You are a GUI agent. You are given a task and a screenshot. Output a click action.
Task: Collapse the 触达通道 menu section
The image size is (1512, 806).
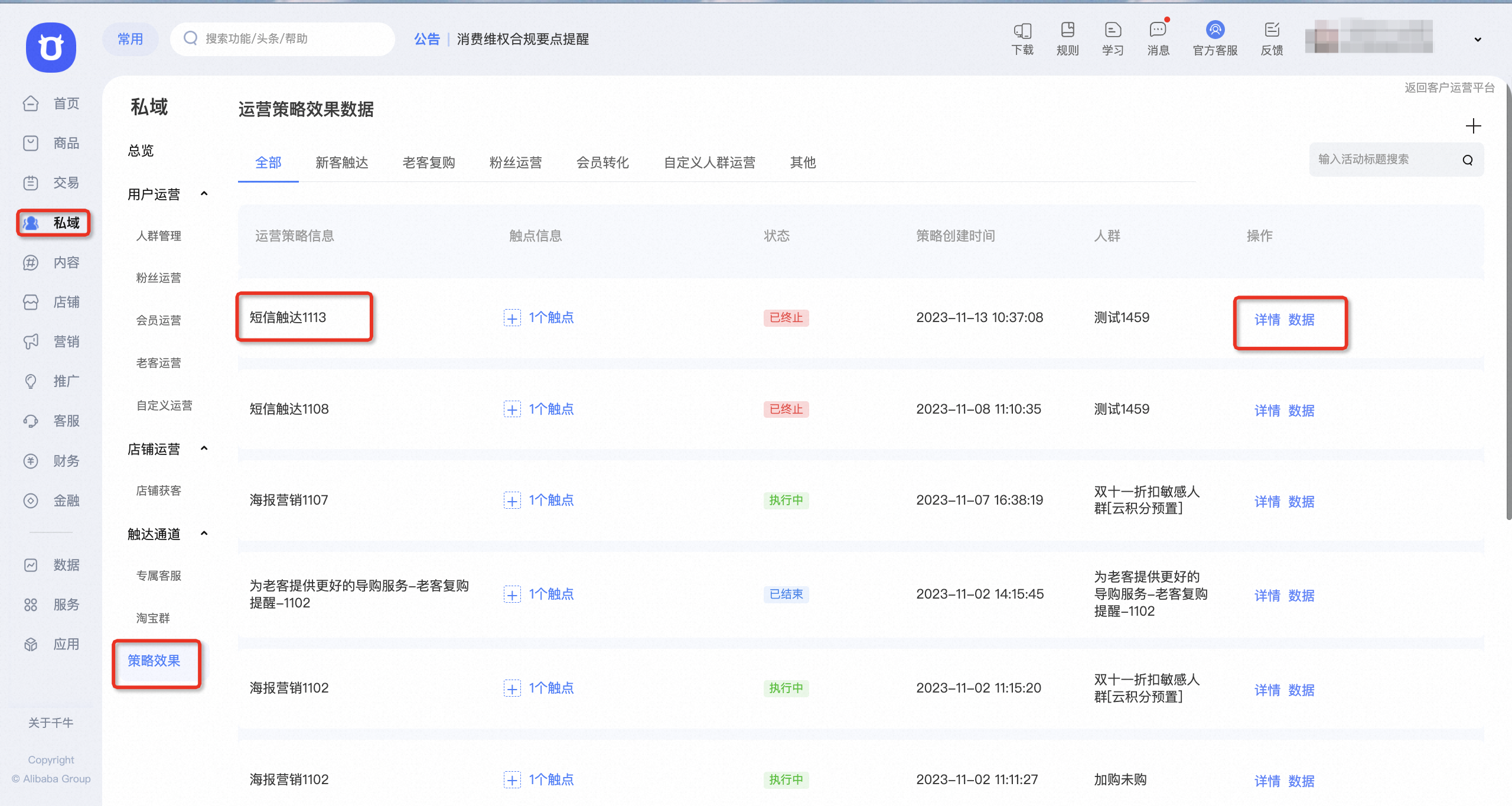pos(204,534)
